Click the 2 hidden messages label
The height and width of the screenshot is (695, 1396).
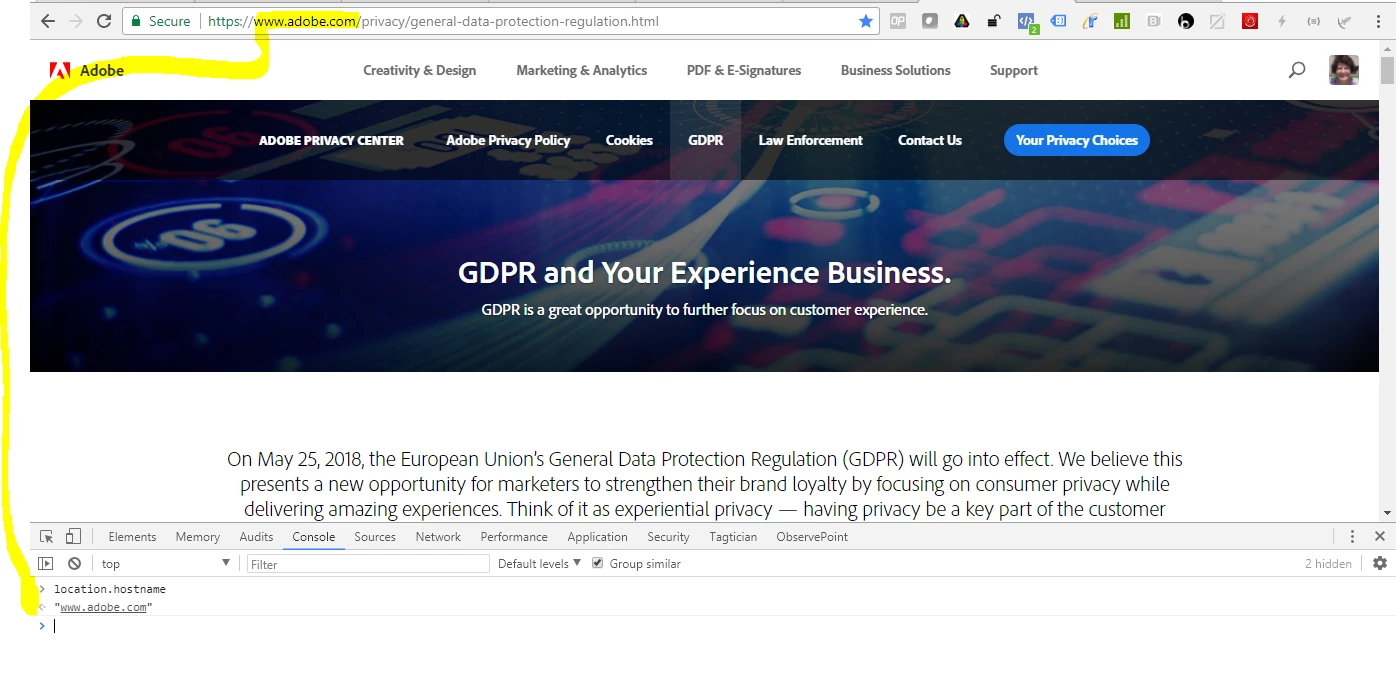click(x=1328, y=564)
